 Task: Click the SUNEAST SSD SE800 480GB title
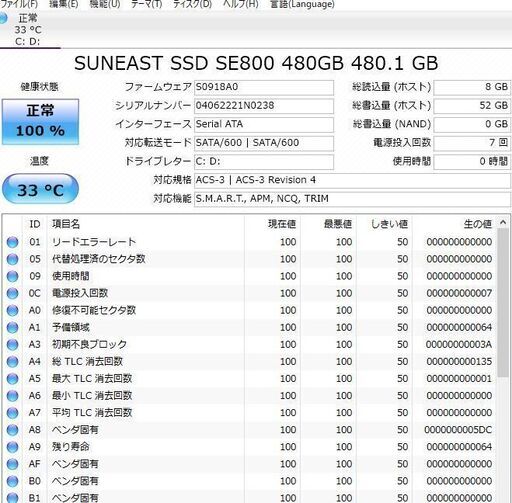click(256, 63)
